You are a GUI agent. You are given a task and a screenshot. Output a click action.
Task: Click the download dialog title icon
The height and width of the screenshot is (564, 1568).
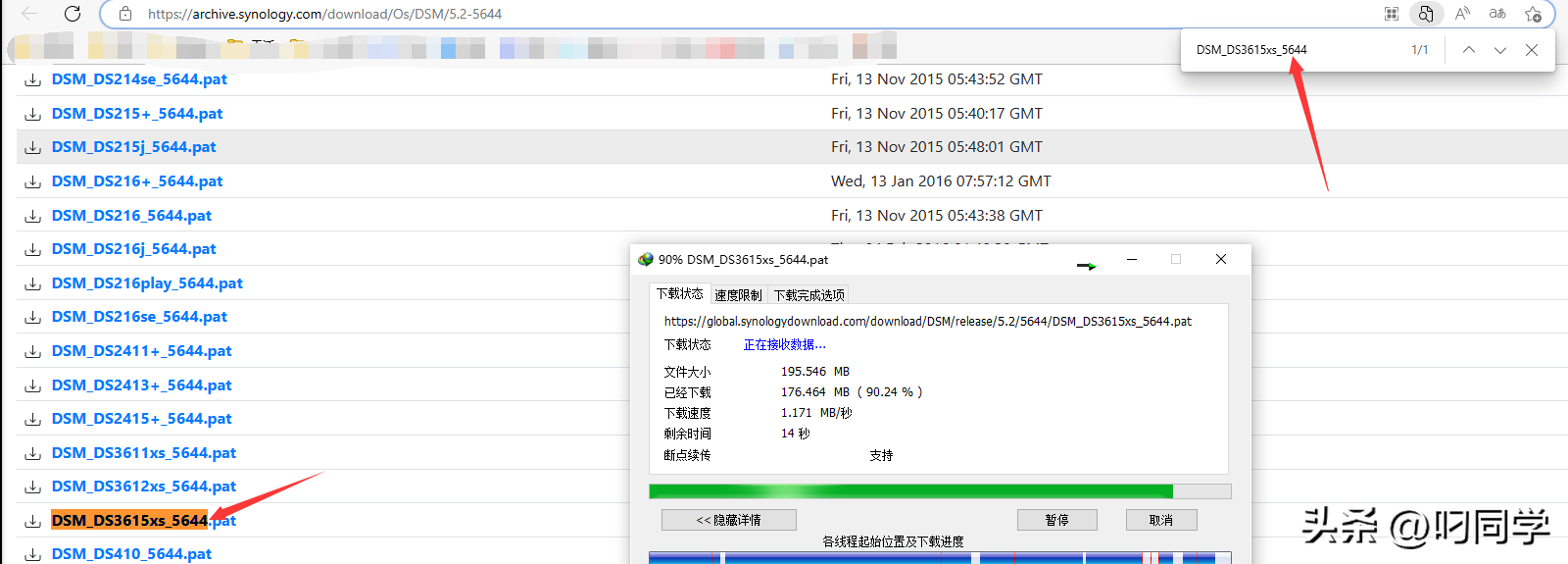645,260
